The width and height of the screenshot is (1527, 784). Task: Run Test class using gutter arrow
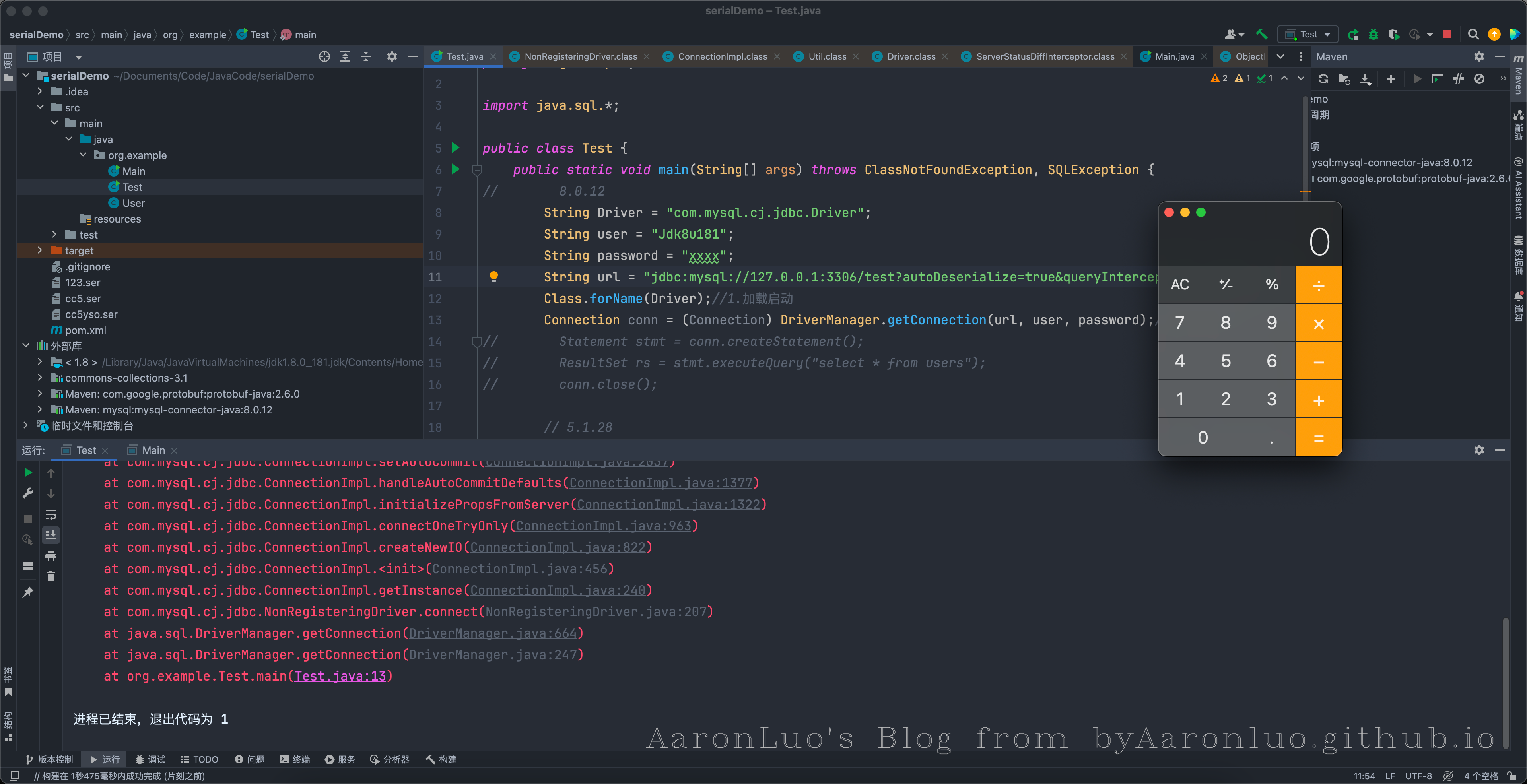click(x=455, y=147)
